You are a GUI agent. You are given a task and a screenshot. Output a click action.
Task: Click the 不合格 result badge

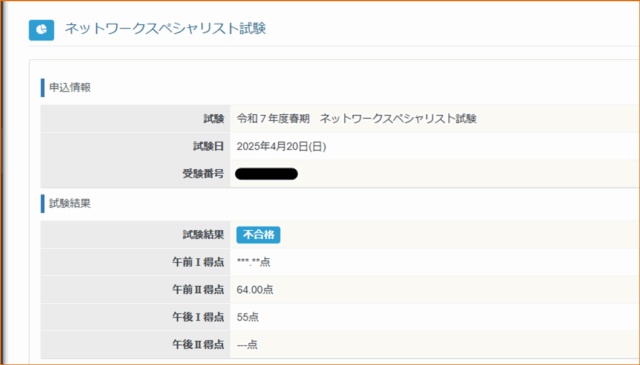[258, 235]
